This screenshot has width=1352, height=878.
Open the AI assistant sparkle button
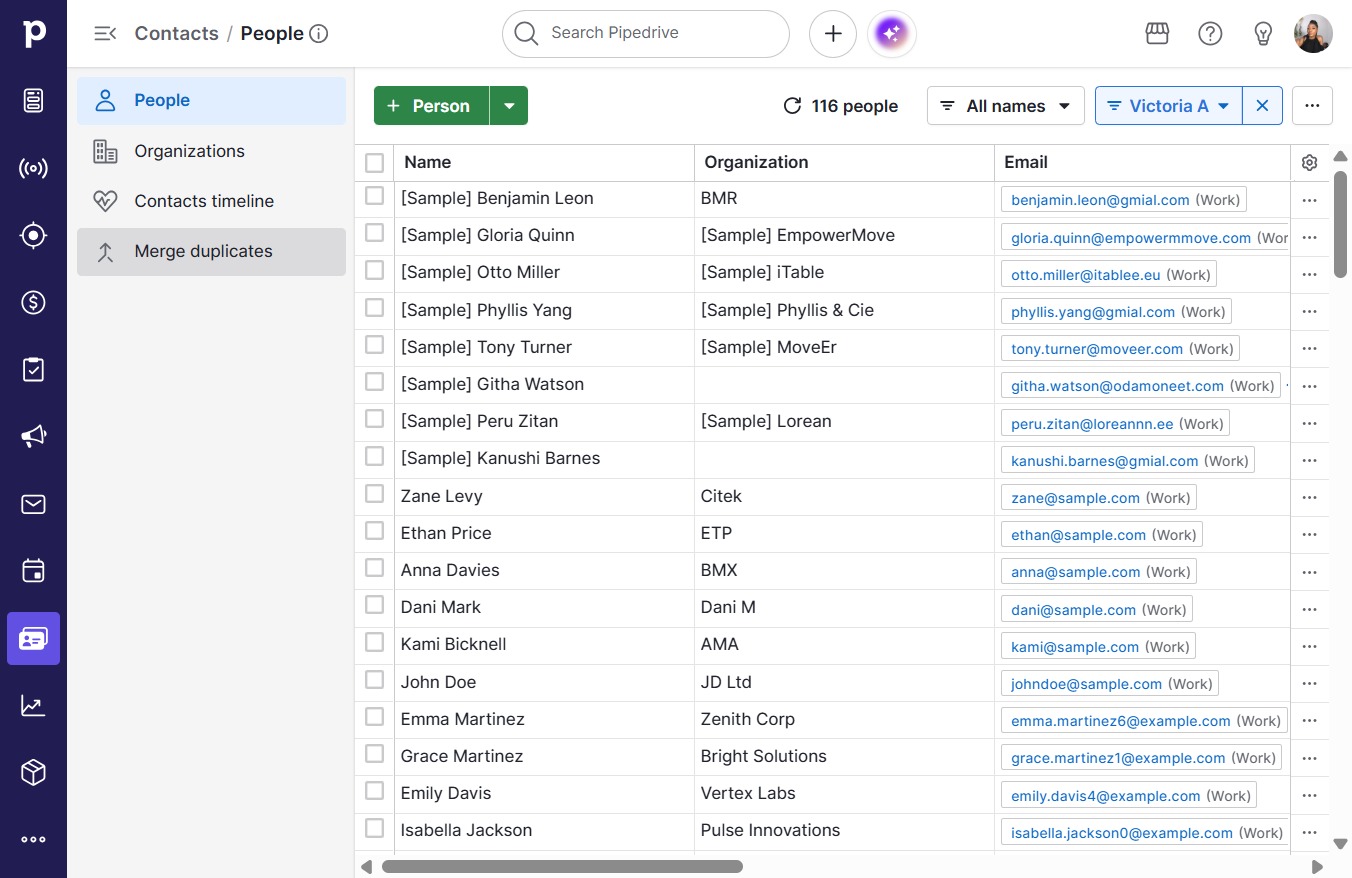pos(892,34)
